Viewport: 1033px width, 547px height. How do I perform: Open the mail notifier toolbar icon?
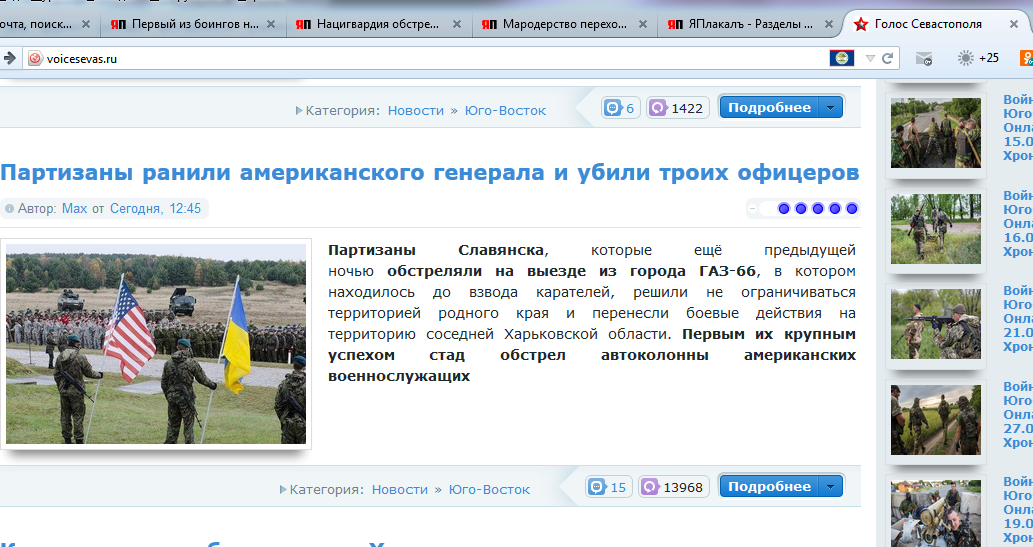(x=924, y=59)
